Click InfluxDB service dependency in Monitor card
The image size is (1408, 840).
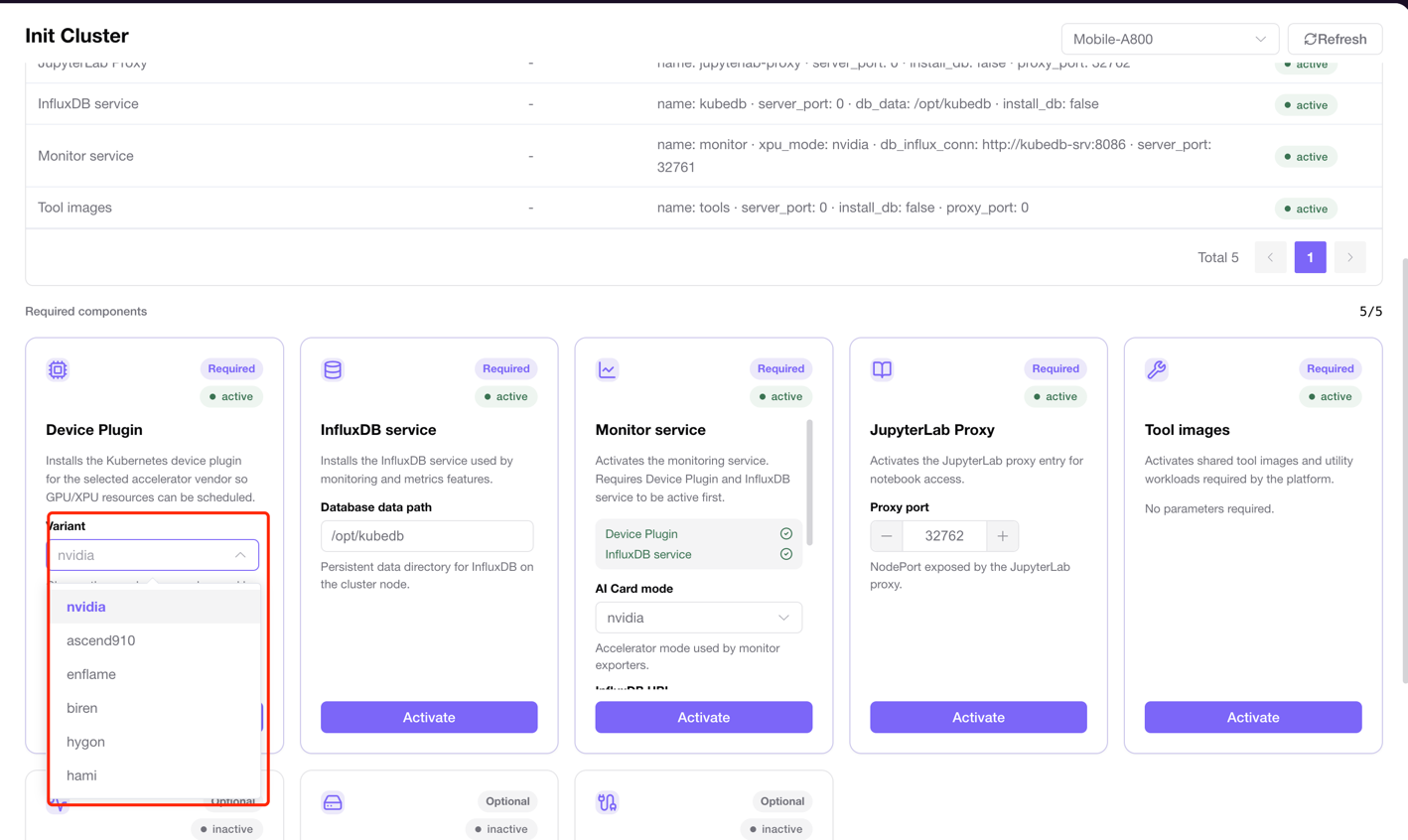click(698, 555)
